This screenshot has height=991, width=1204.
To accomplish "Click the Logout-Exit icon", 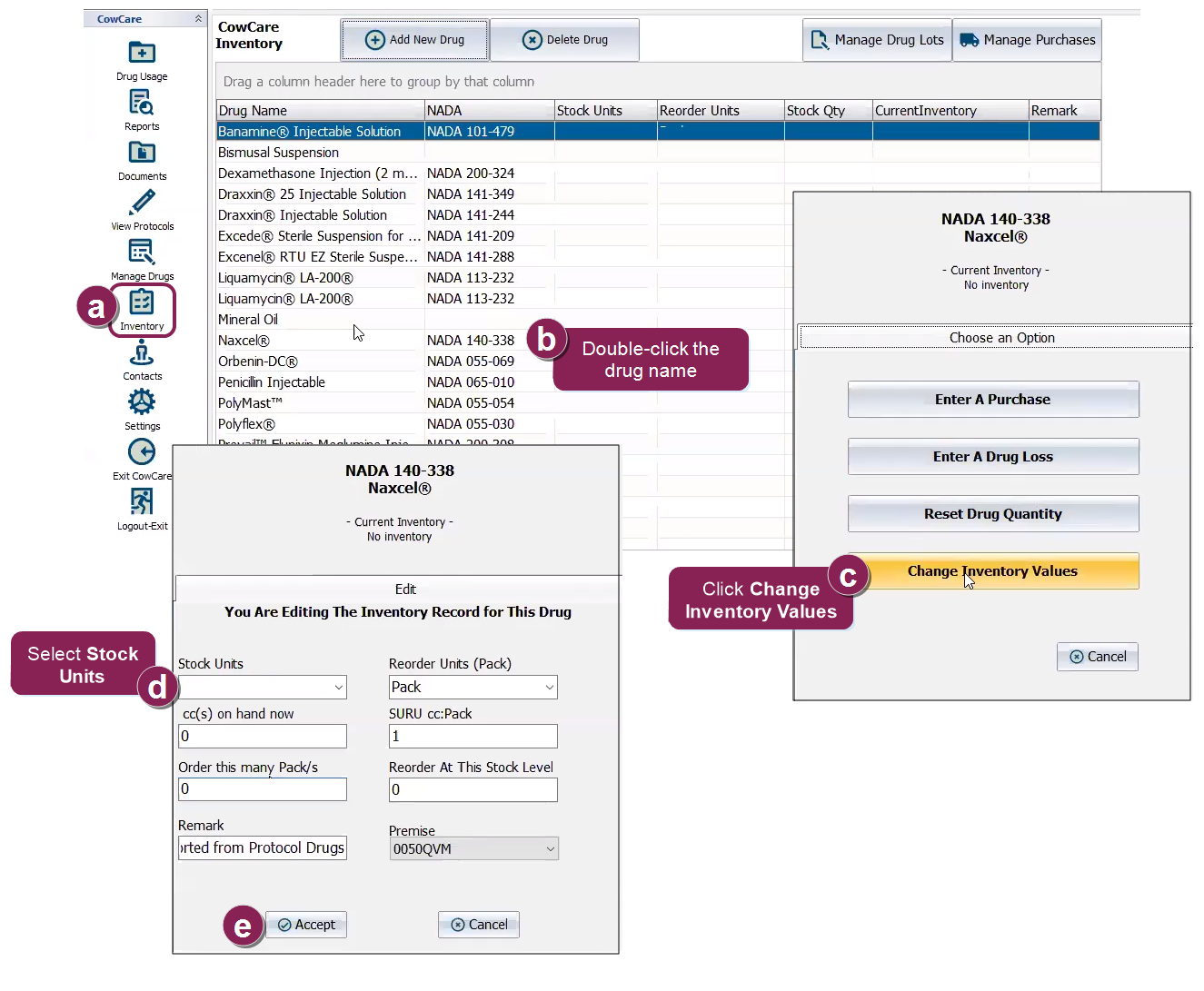I will tap(142, 502).
